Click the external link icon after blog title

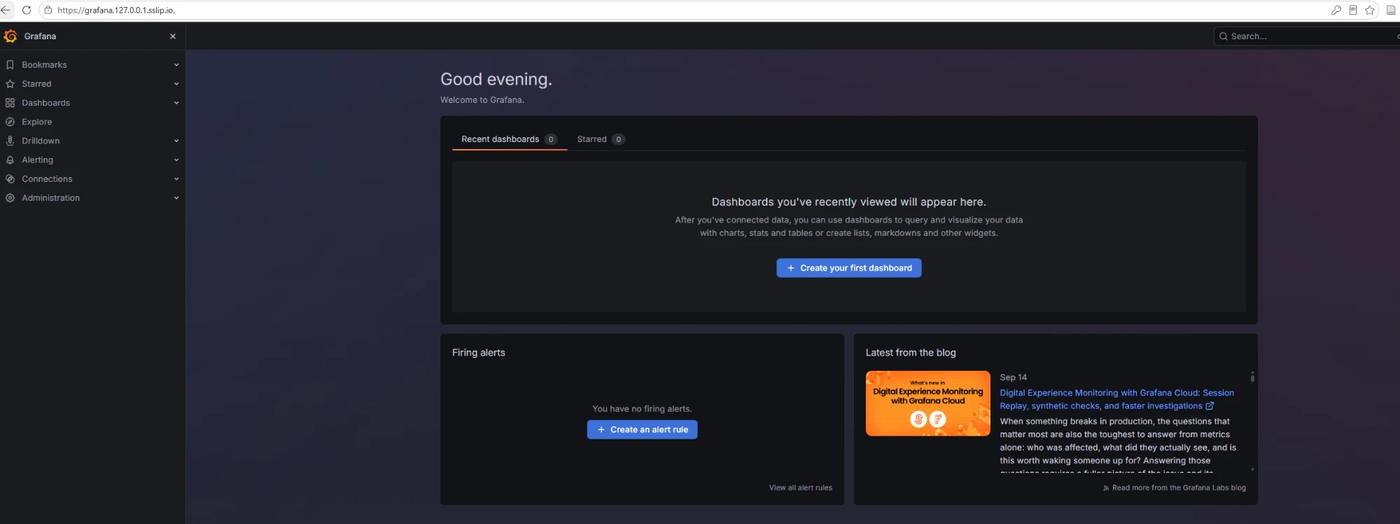(1210, 406)
